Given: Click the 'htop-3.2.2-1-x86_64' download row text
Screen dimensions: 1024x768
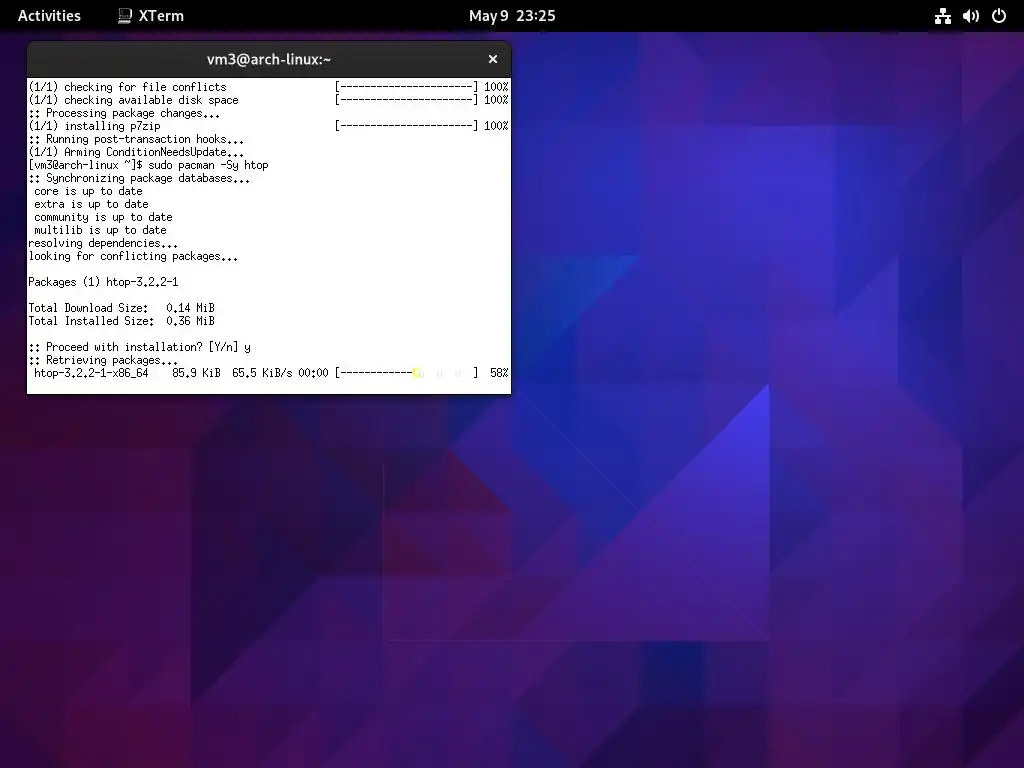Looking at the screenshot, I should coord(91,373).
